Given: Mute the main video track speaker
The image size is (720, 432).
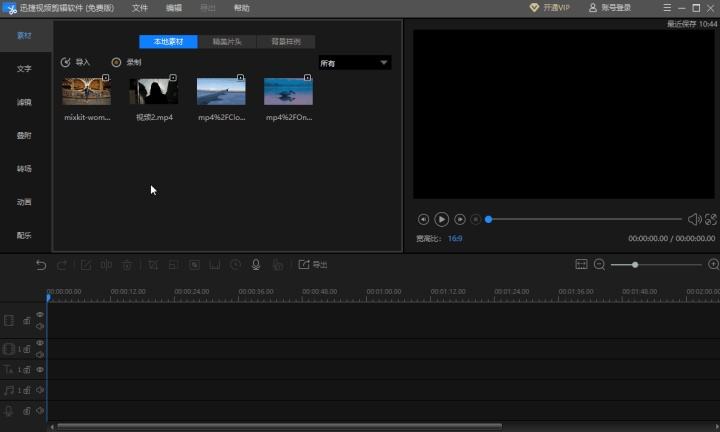Looking at the screenshot, I should 40,326.
